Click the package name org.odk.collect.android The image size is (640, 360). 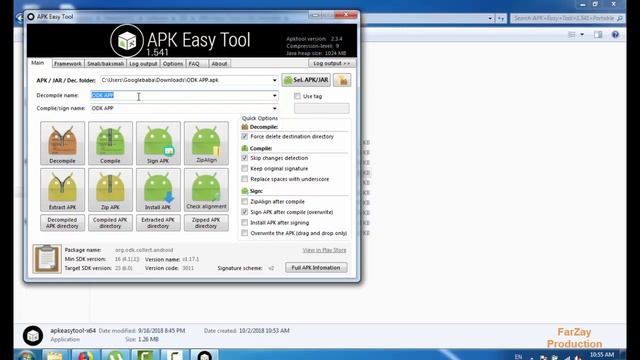(x=144, y=250)
